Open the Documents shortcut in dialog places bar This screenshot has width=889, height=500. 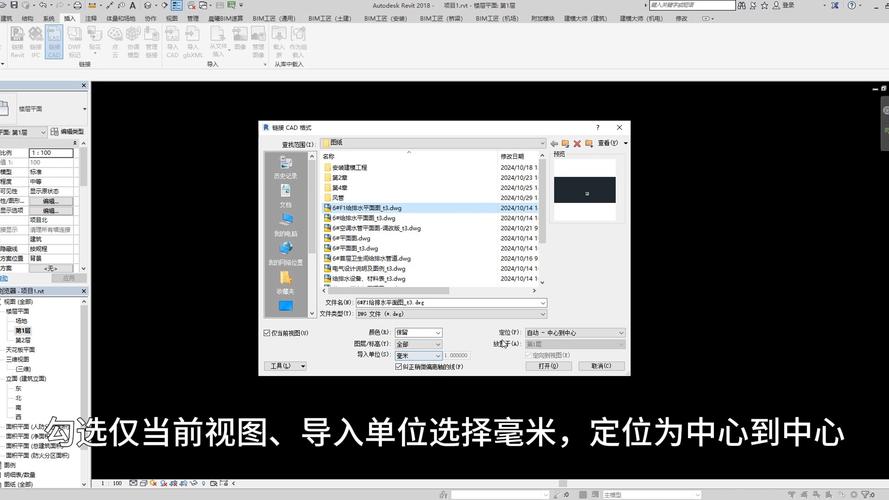tap(286, 196)
